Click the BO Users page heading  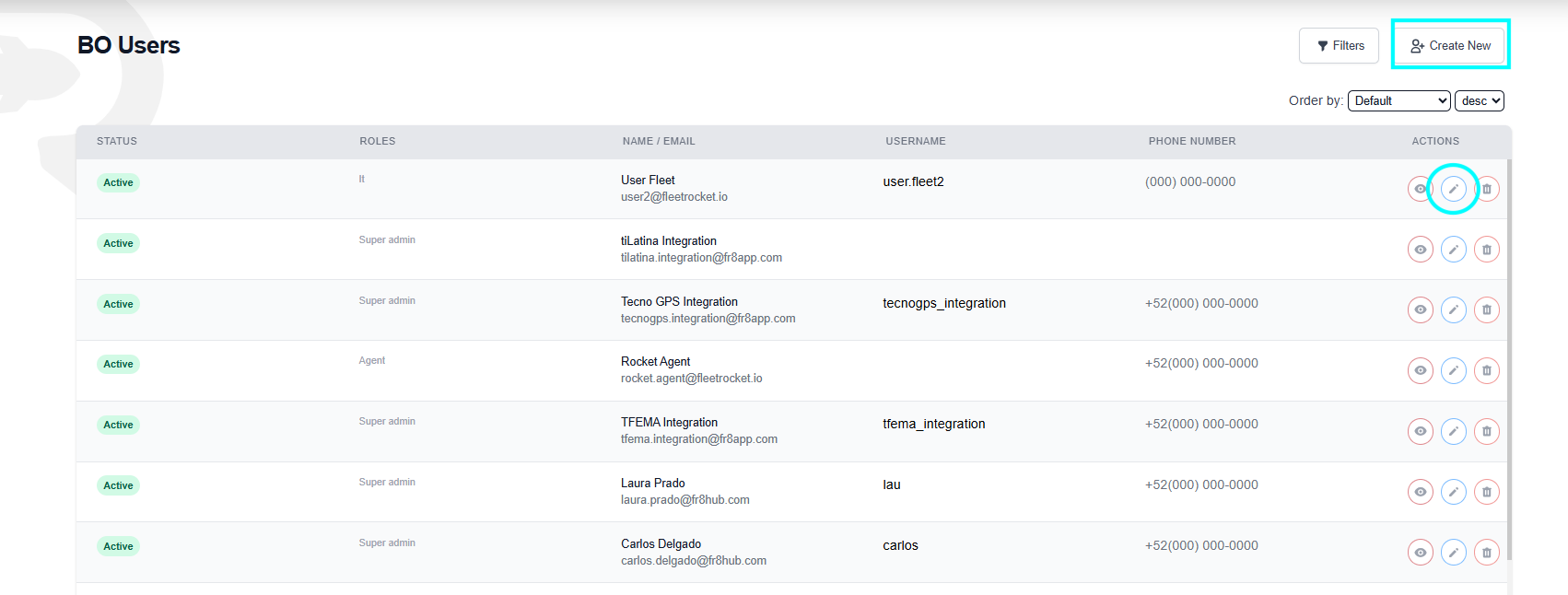coord(129,45)
